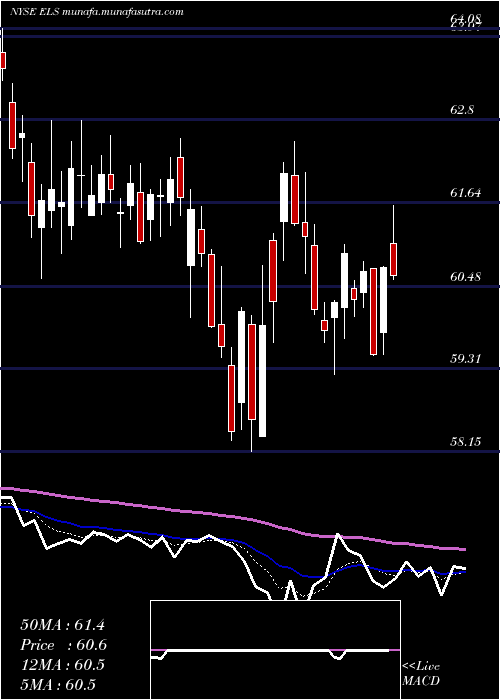Select the 60.48 price level label
500x700 pixels.
tap(466, 276)
